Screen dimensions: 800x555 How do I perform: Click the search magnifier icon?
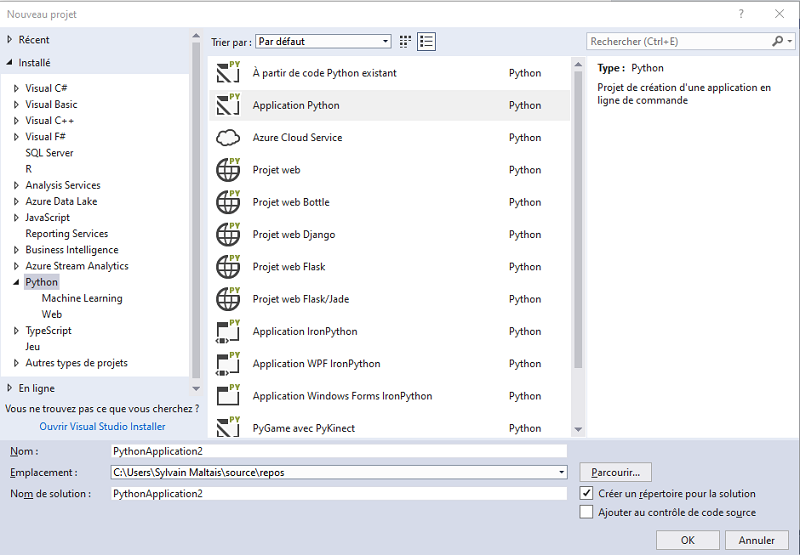(778, 41)
